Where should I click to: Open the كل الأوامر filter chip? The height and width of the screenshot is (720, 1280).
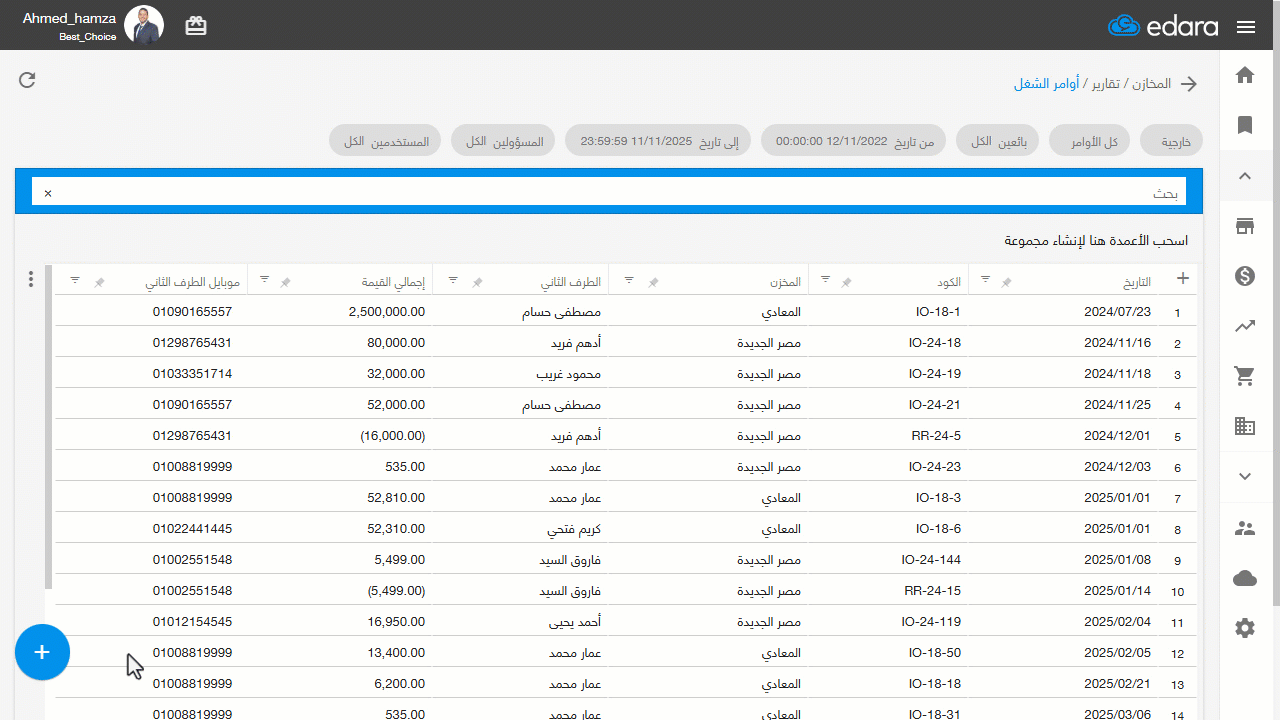[1090, 142]
